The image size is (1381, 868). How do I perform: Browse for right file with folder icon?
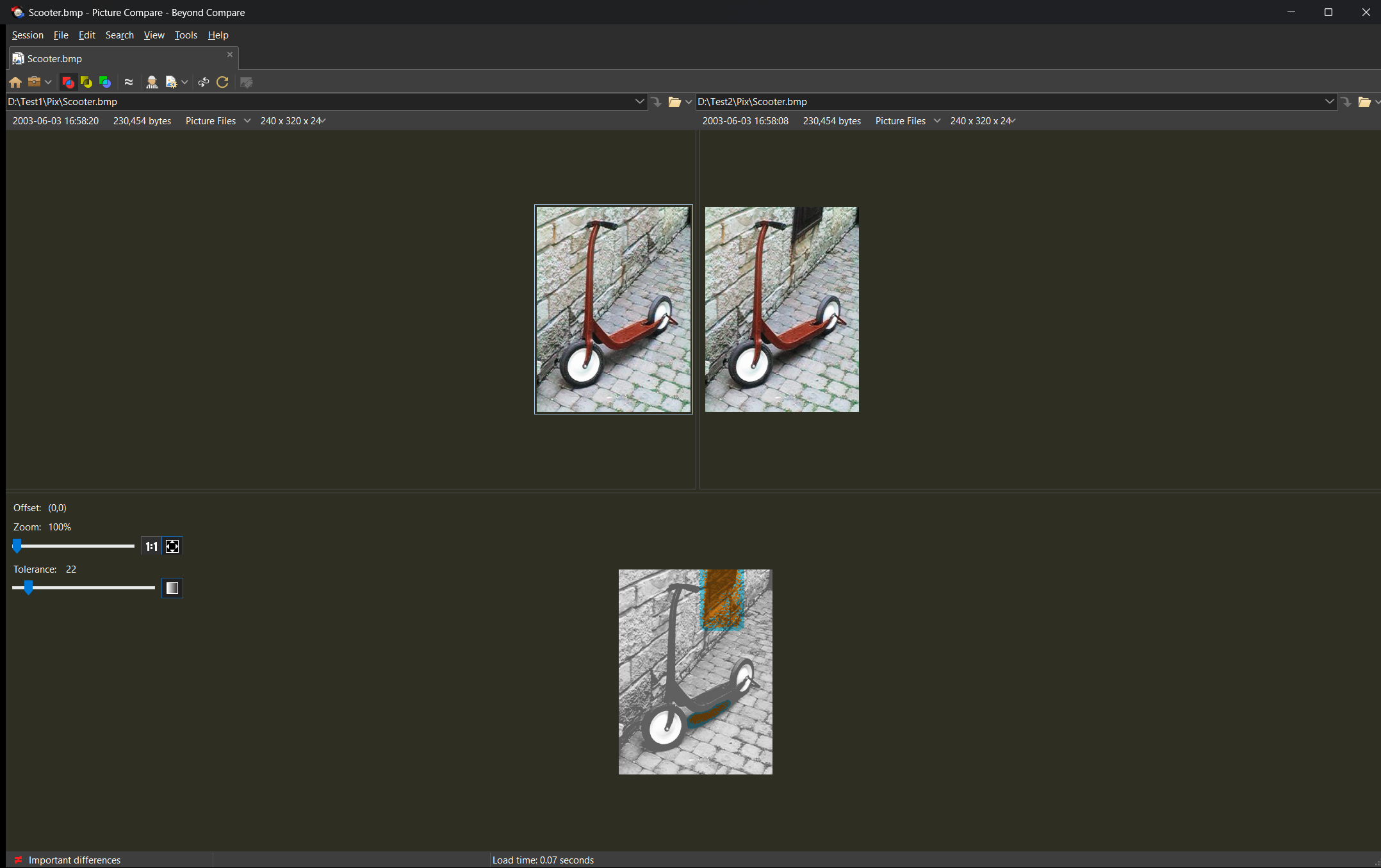1364,102
